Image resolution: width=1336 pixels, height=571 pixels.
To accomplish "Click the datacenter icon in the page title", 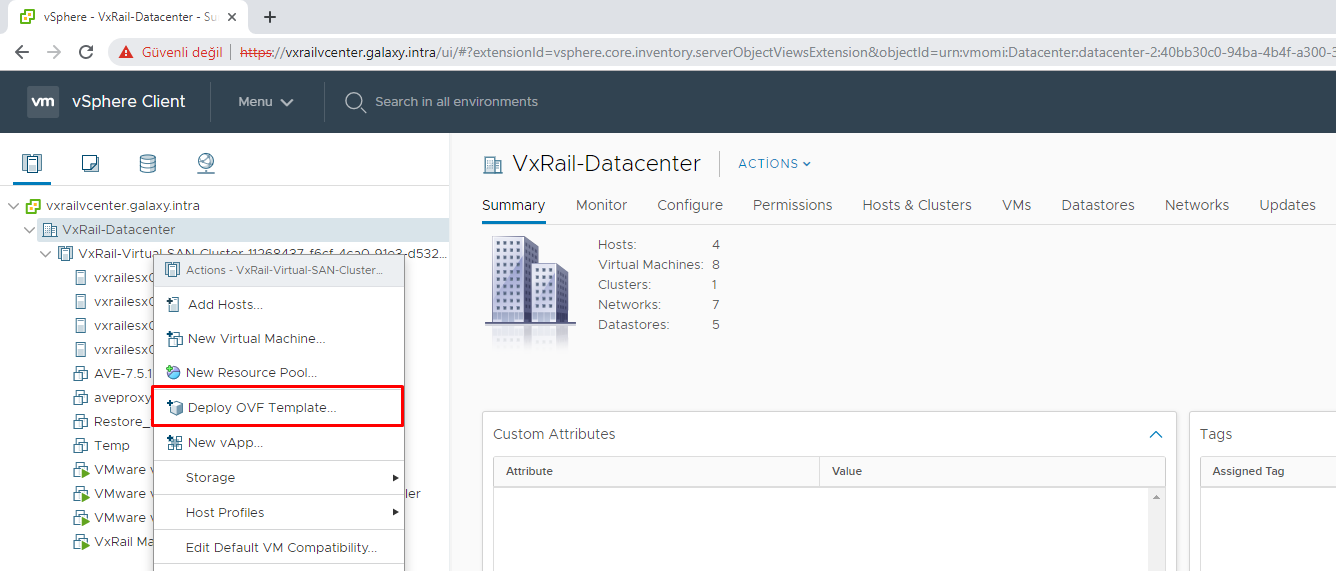I will [492, 164].
